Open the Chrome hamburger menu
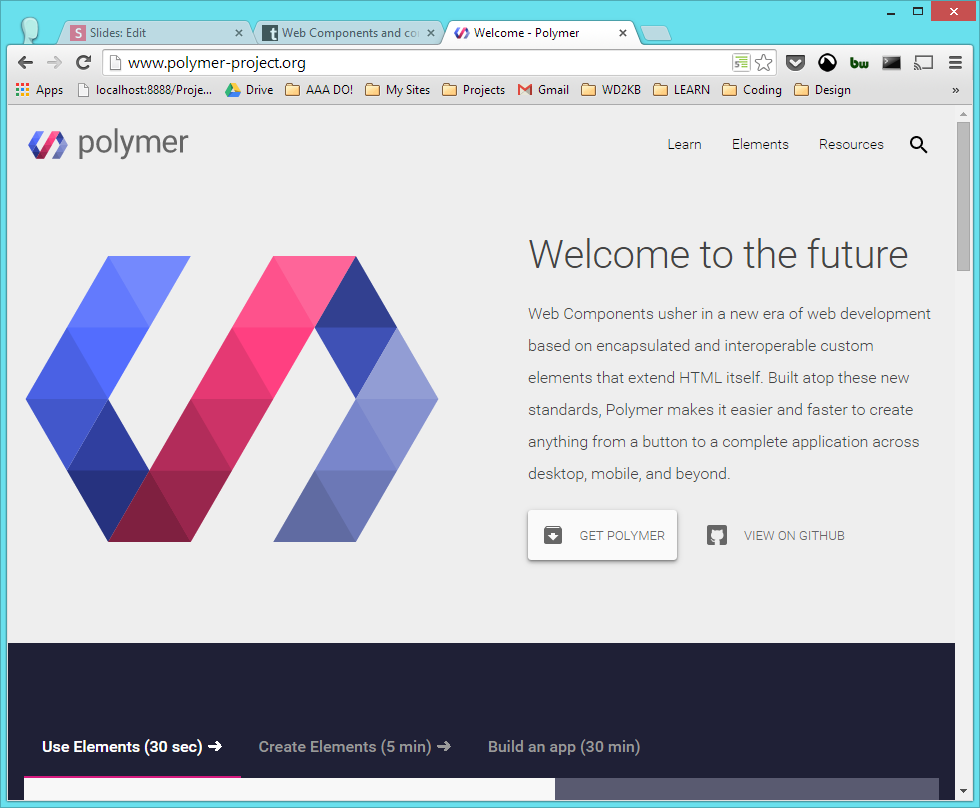 click(955, 62)
